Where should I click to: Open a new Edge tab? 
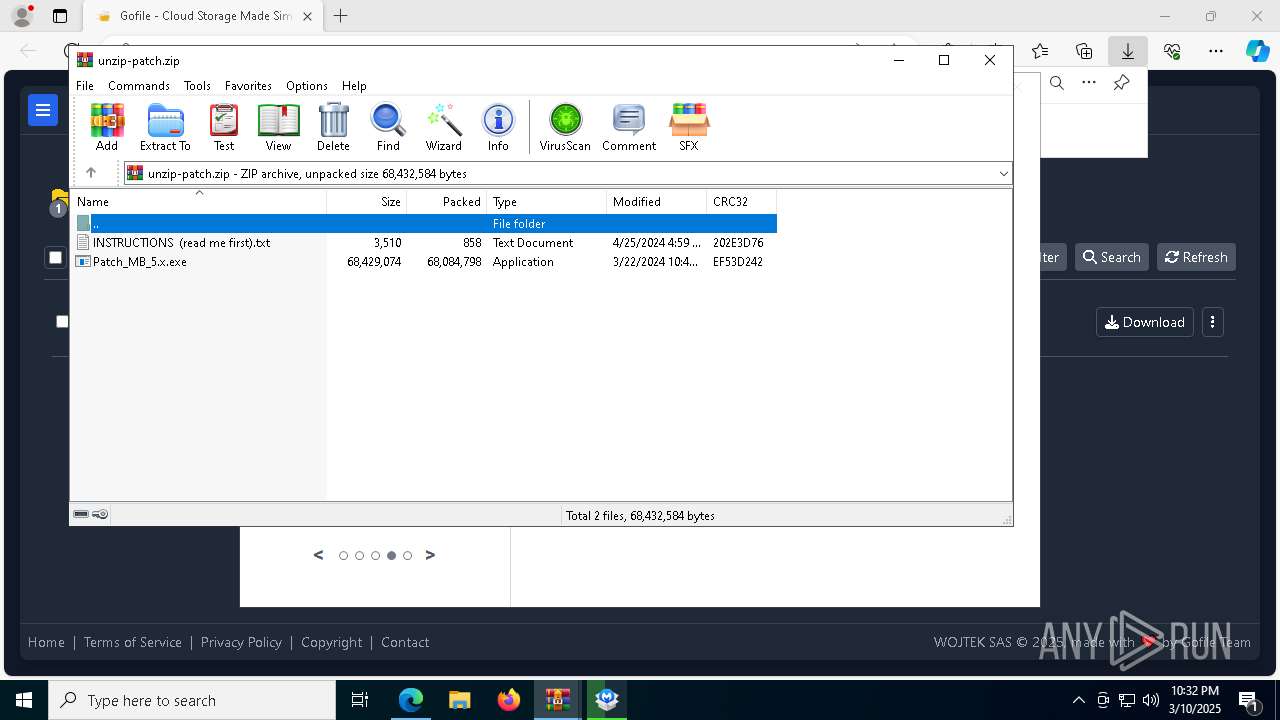tap(341, 16)
